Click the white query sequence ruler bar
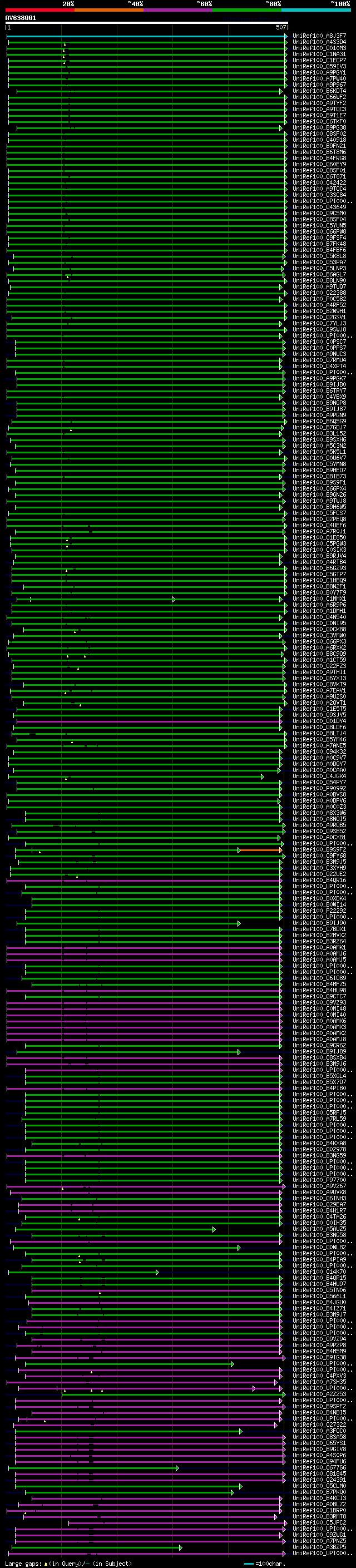This screenshot has width=356, height=1568. coord(147,23)
